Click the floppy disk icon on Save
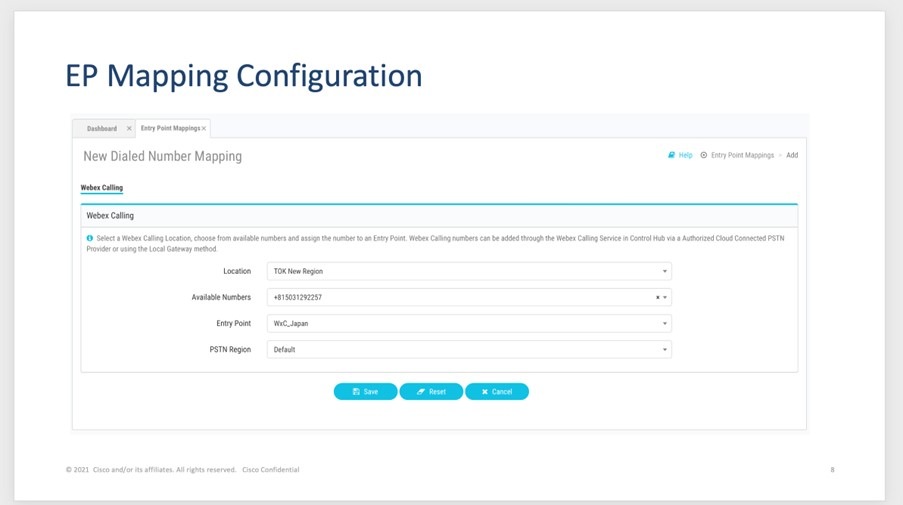Viewport: 903px width, 505px height. [356, 392]
